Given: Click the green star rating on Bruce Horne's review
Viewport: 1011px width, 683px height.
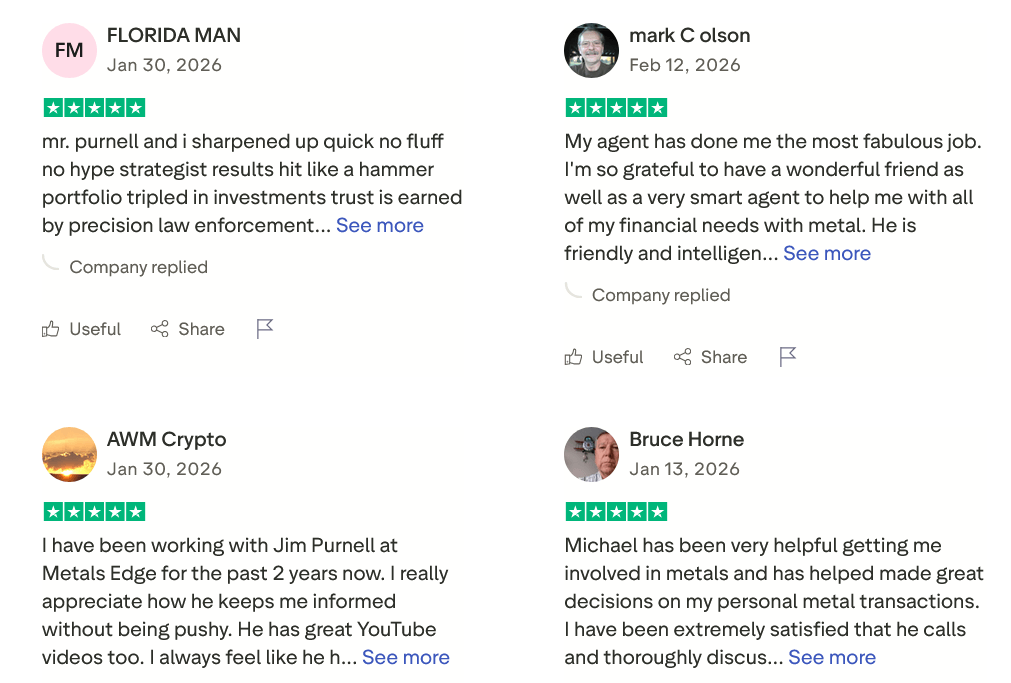Looking at the screenshot, I should [x=616, y=510].
